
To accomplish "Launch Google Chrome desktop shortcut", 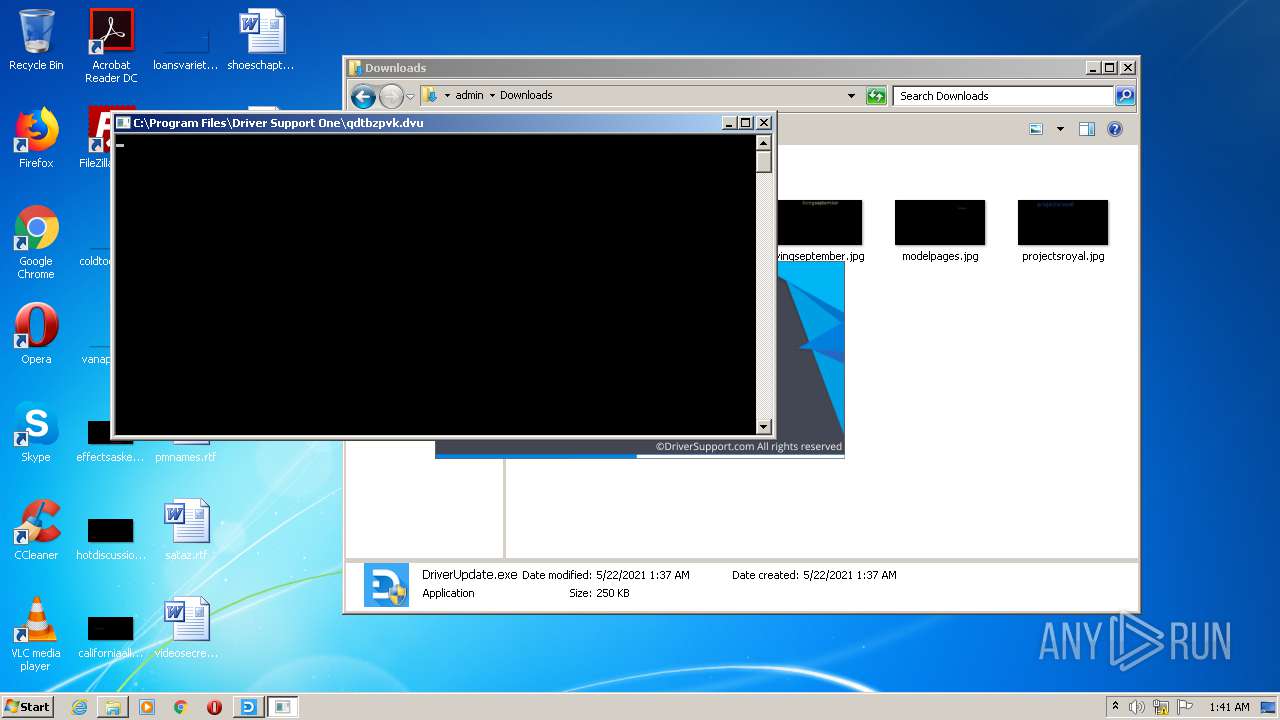I will (x=36, y=242).
